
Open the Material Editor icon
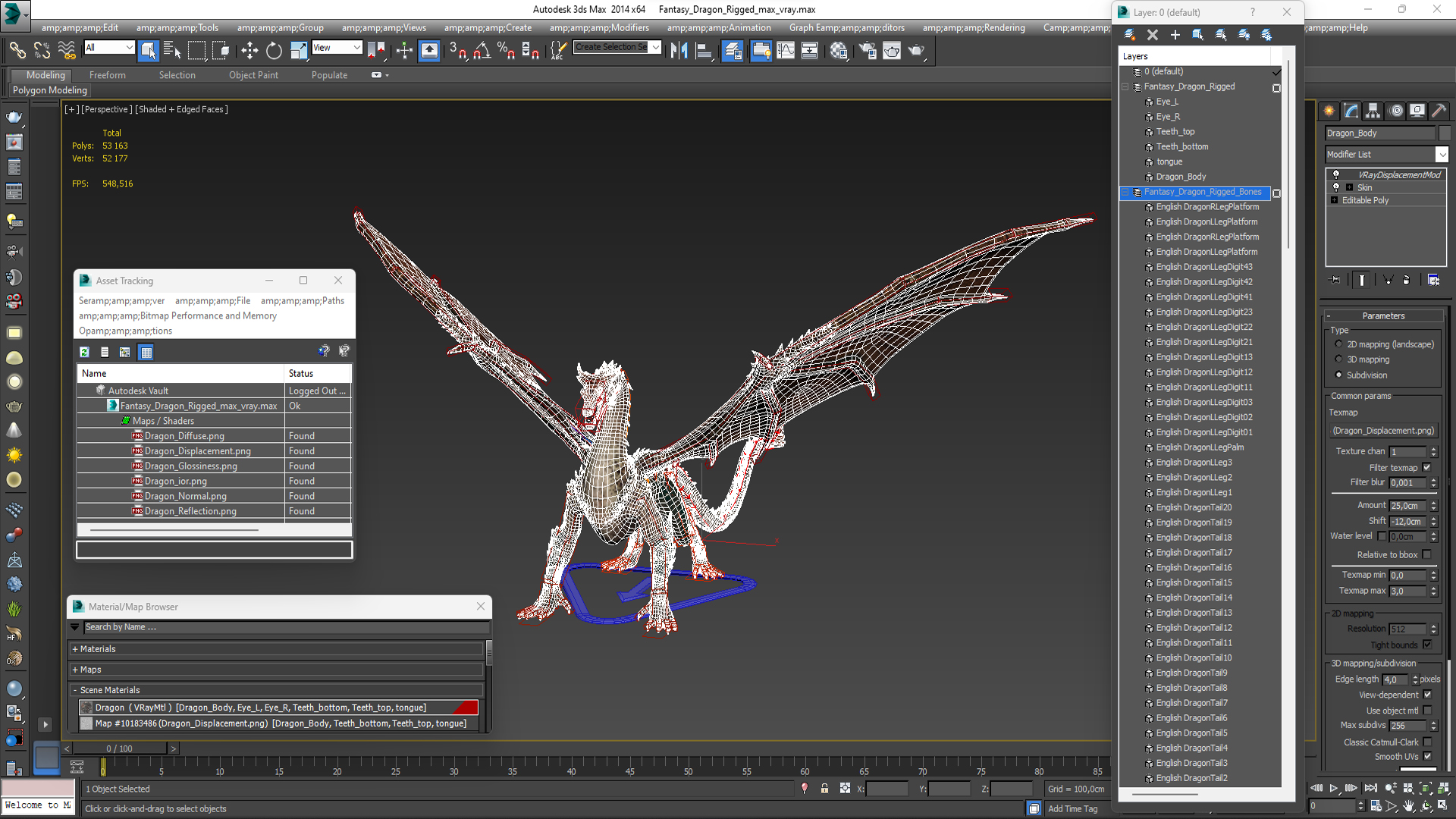click(x=838, y=51)
